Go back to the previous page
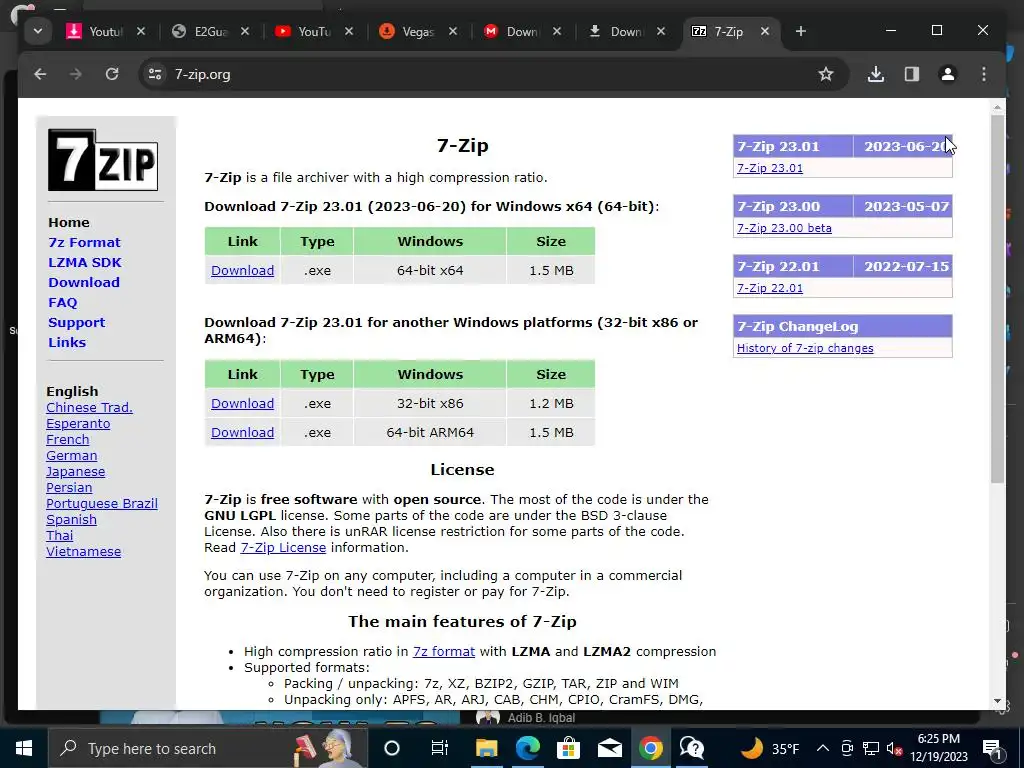1024x768 pixels. tap(40, 74)
